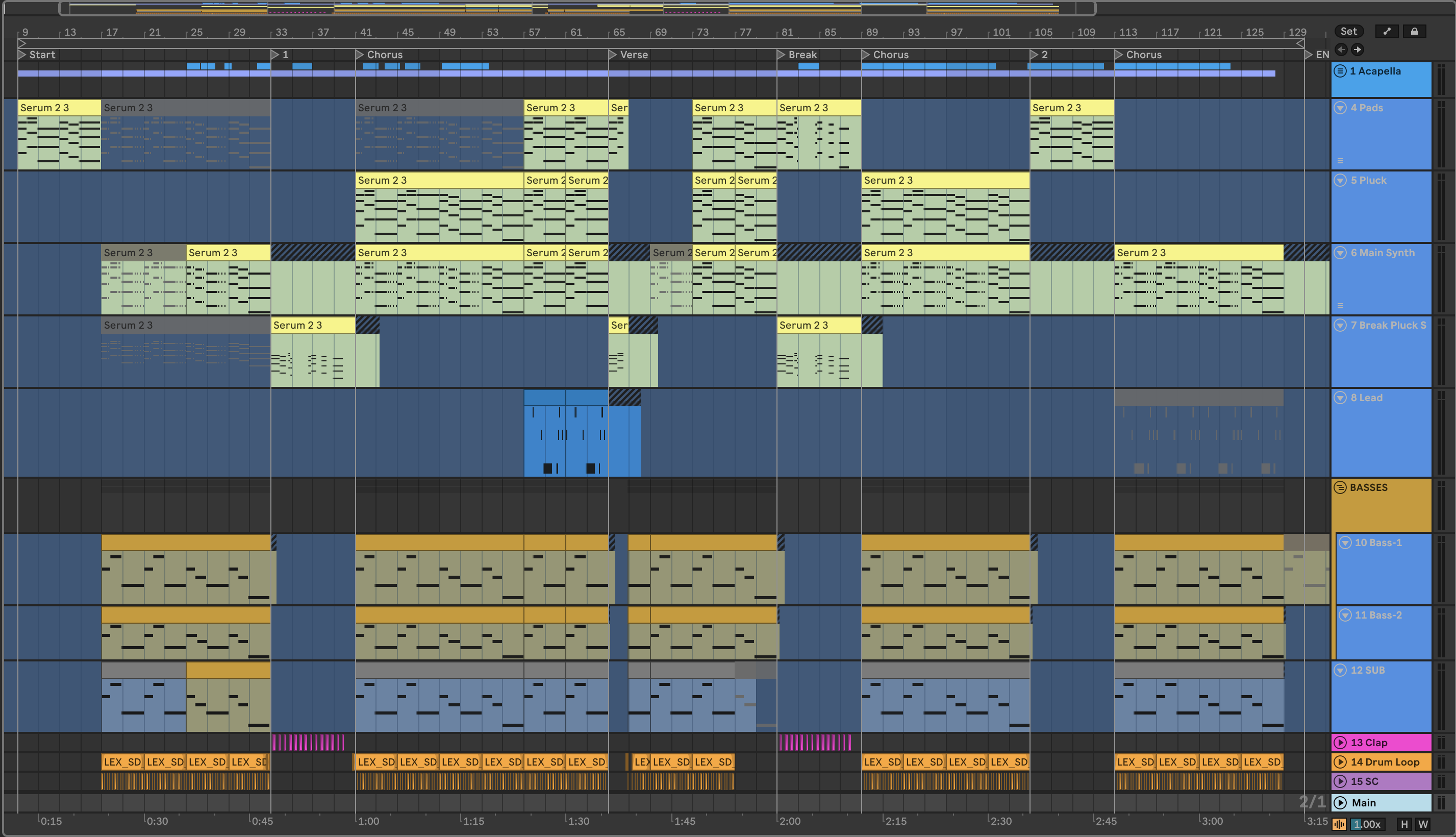Click the lock envelopes icon
Viewport: 1456px width, 837px height.
click(x=1414, y=31)
